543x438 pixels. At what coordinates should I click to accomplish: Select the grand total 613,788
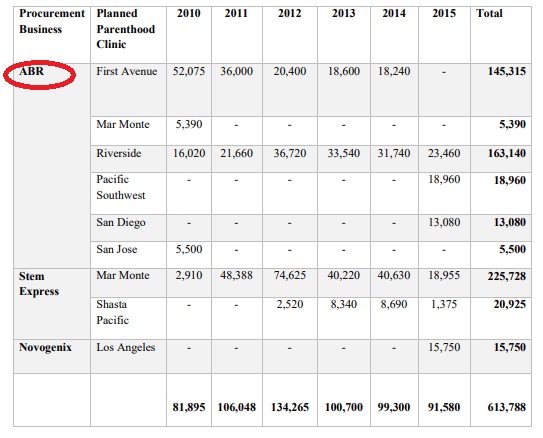click(507, 407)
